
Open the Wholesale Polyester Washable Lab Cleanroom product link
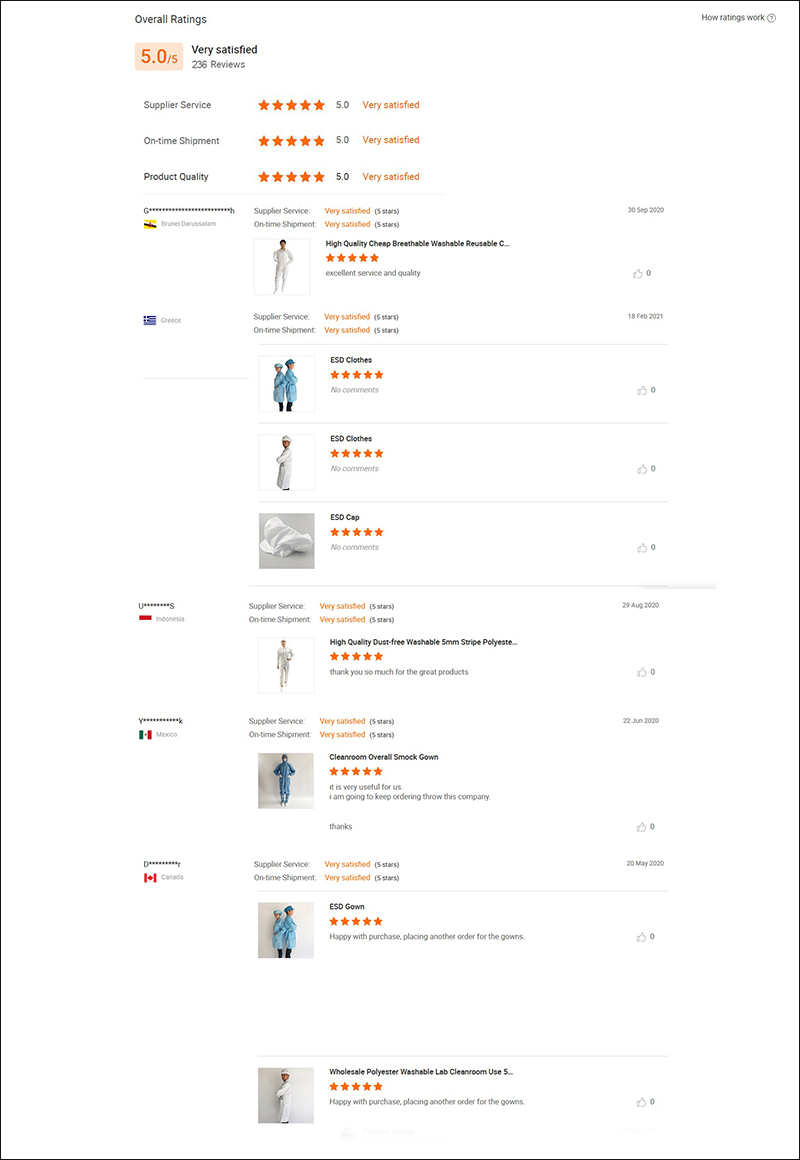click(x=420, y=1071)
